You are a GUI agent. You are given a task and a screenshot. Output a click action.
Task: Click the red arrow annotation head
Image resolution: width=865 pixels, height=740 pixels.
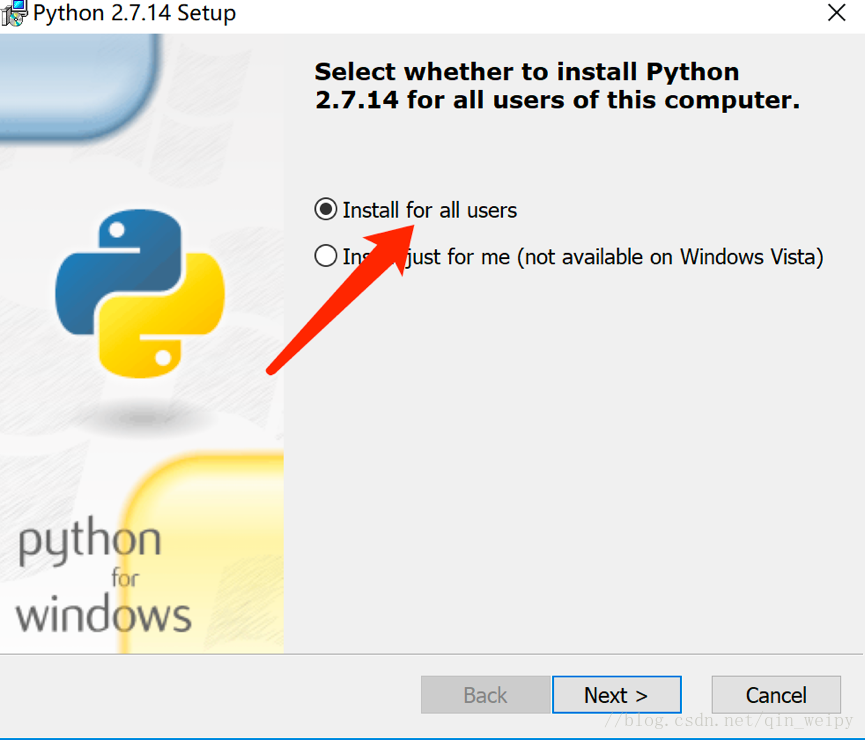click(394, 247)
